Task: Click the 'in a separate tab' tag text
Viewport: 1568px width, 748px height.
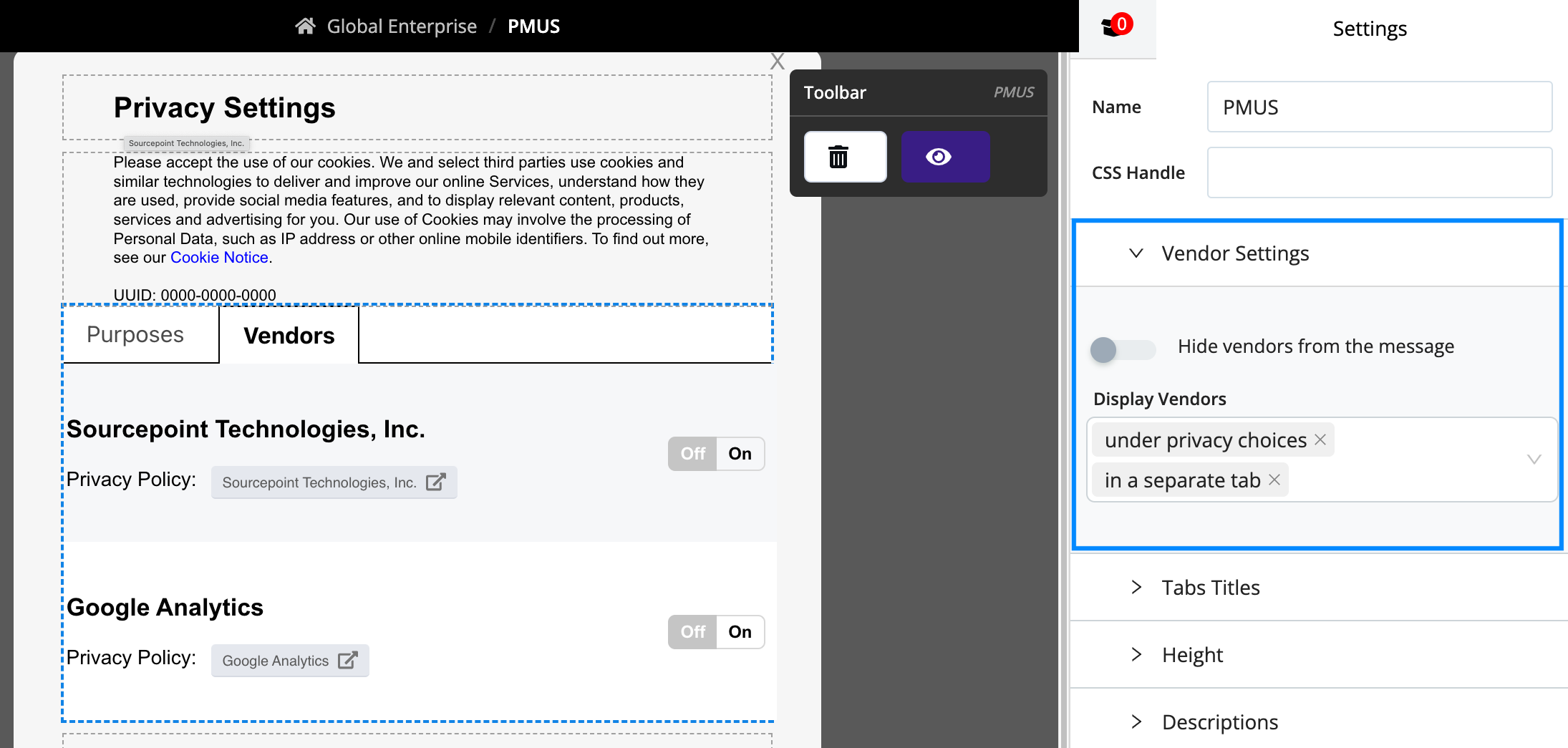Action: tap(1182, 480)
